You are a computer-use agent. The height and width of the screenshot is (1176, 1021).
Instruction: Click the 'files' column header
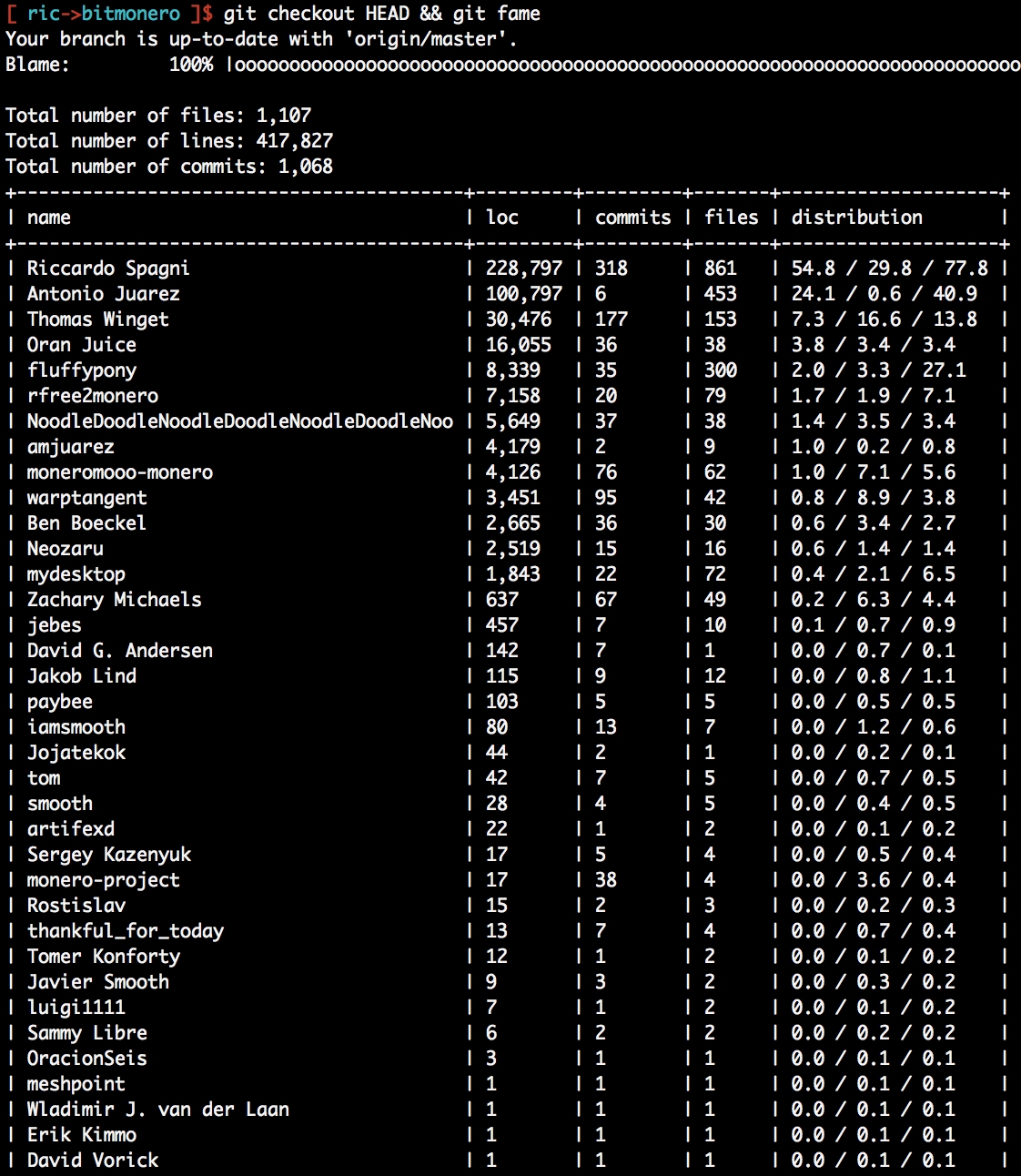click(732, 218)
